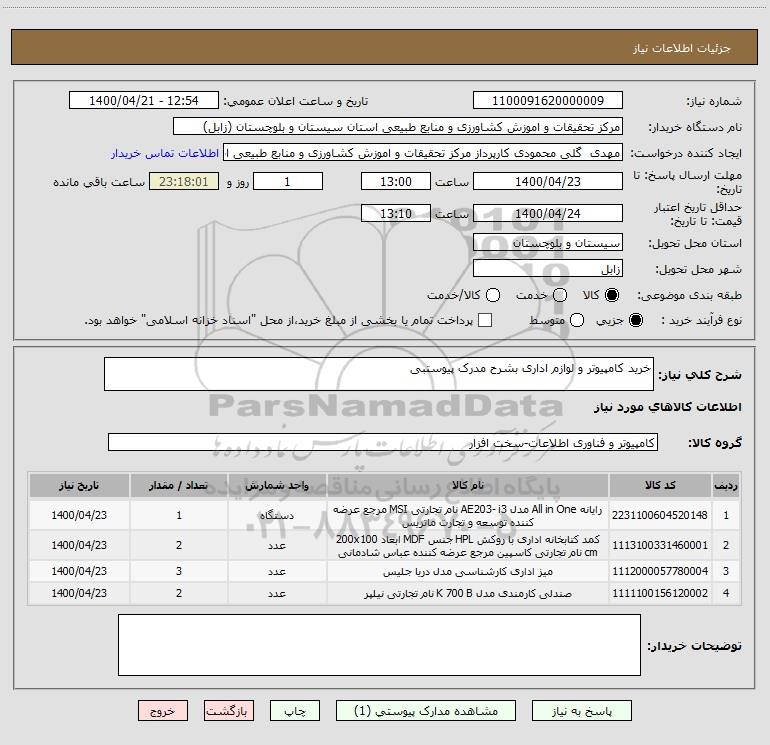Choose متوسط purchase process type
Viewport: 770px width, 745px height.
[577, 320]
